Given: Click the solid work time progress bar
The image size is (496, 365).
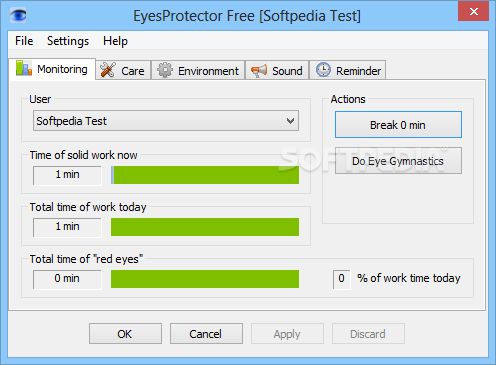Looking at the screenshot, I should [205, 175].
